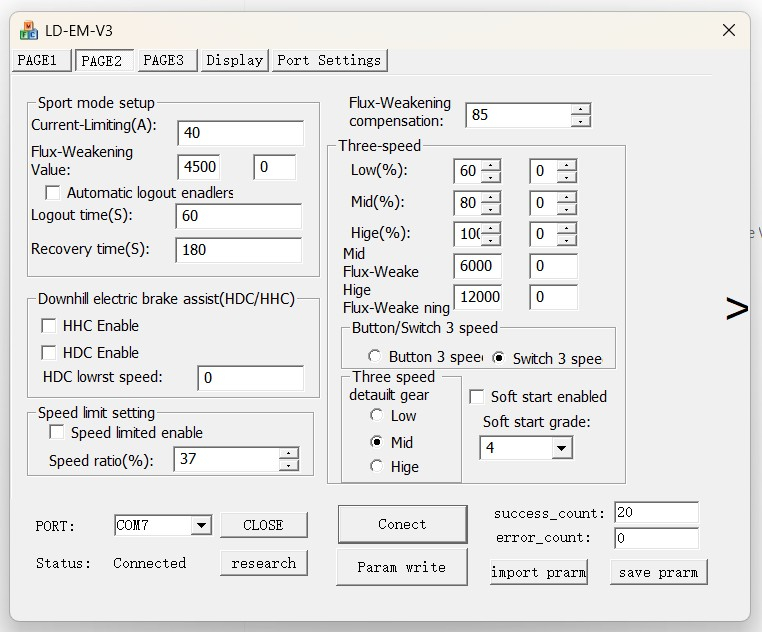The width and height of the screenshot is (762, 632).
Task: Enable Soft start enabled checkbox
Action: point(477,397)
